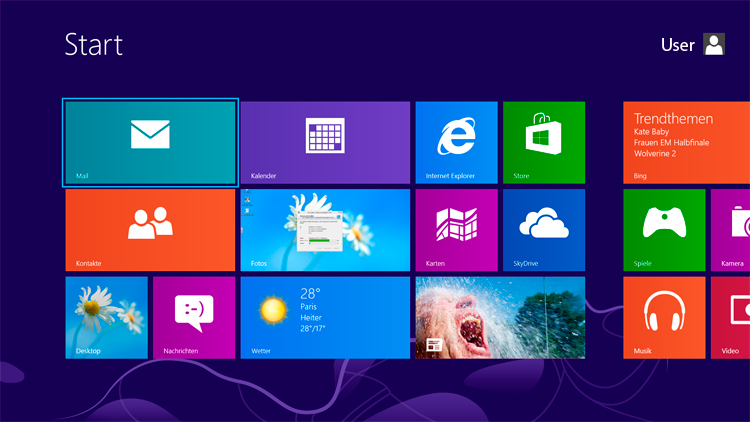Open the Kontakte people tile

click(x=150, y=230)
